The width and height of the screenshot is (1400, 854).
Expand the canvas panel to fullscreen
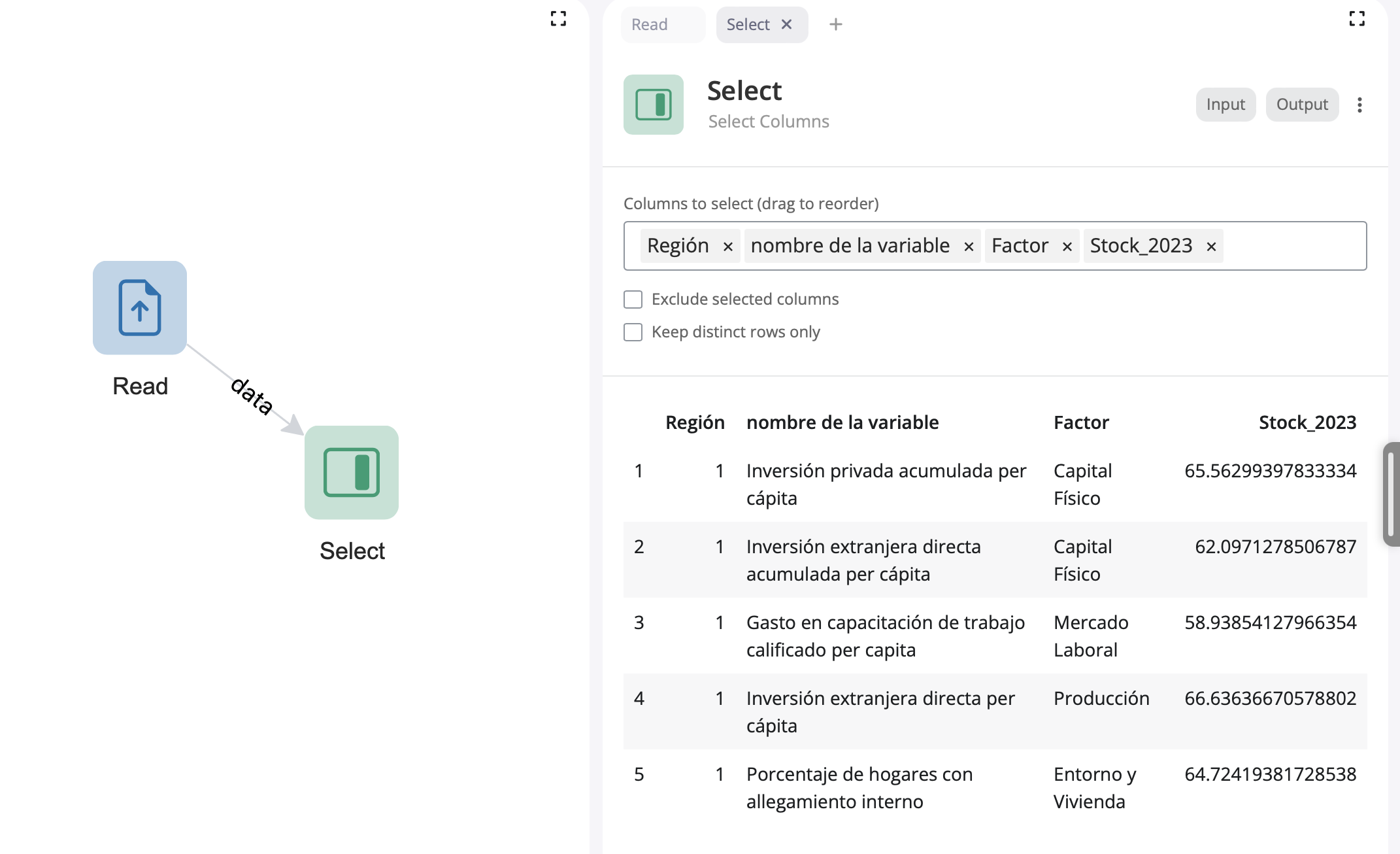pos(558,18)
